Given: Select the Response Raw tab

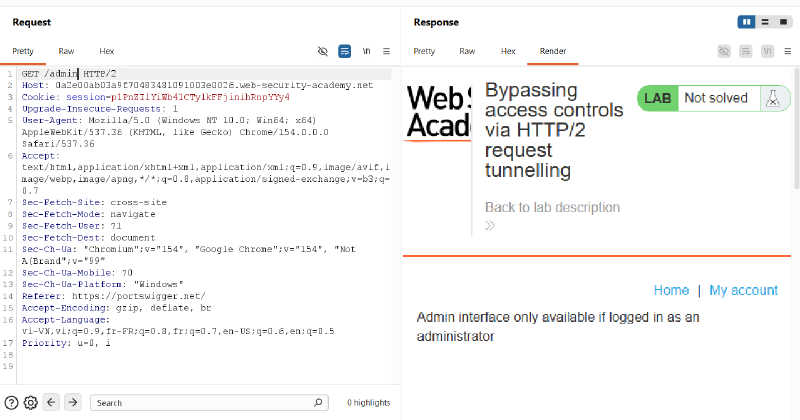Looking at the screenshot, I should click(x=467, y=51).
